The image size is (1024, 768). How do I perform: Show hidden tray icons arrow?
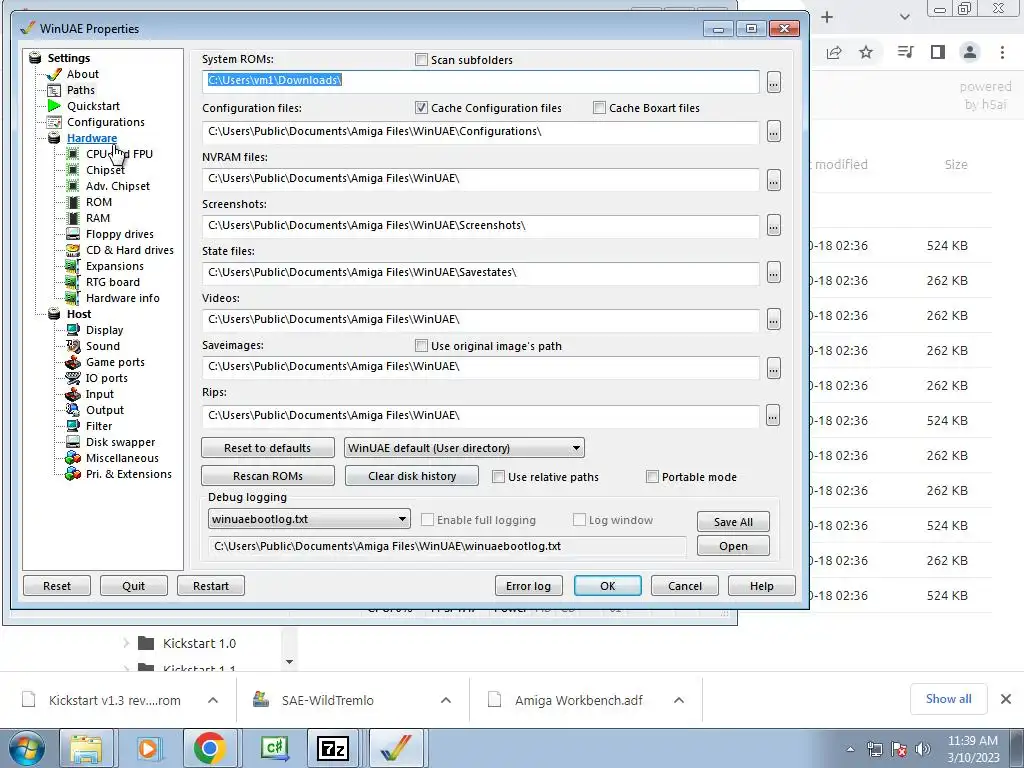click(850, 749)
